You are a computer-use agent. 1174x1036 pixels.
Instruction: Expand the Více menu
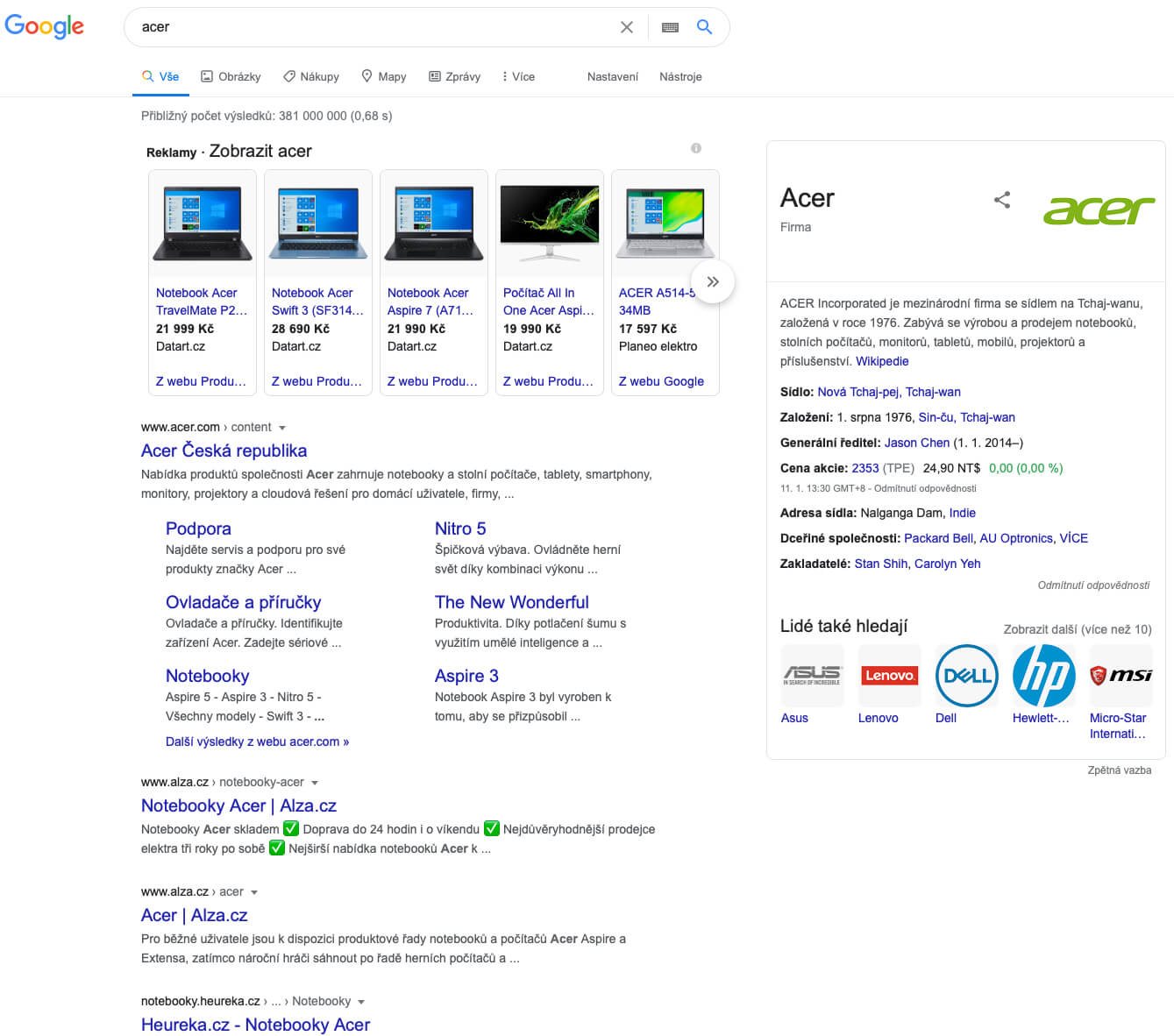point(518,77)
